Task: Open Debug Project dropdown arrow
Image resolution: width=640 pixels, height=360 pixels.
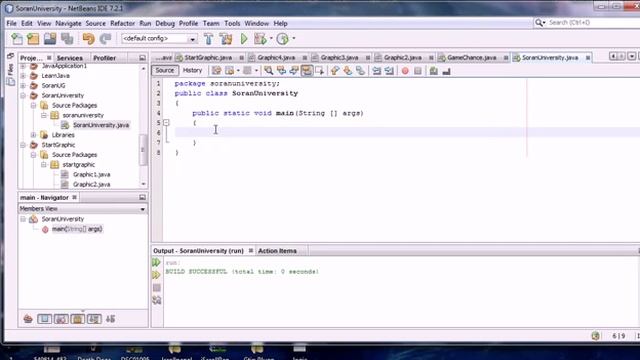Action: tap(271, 38)
